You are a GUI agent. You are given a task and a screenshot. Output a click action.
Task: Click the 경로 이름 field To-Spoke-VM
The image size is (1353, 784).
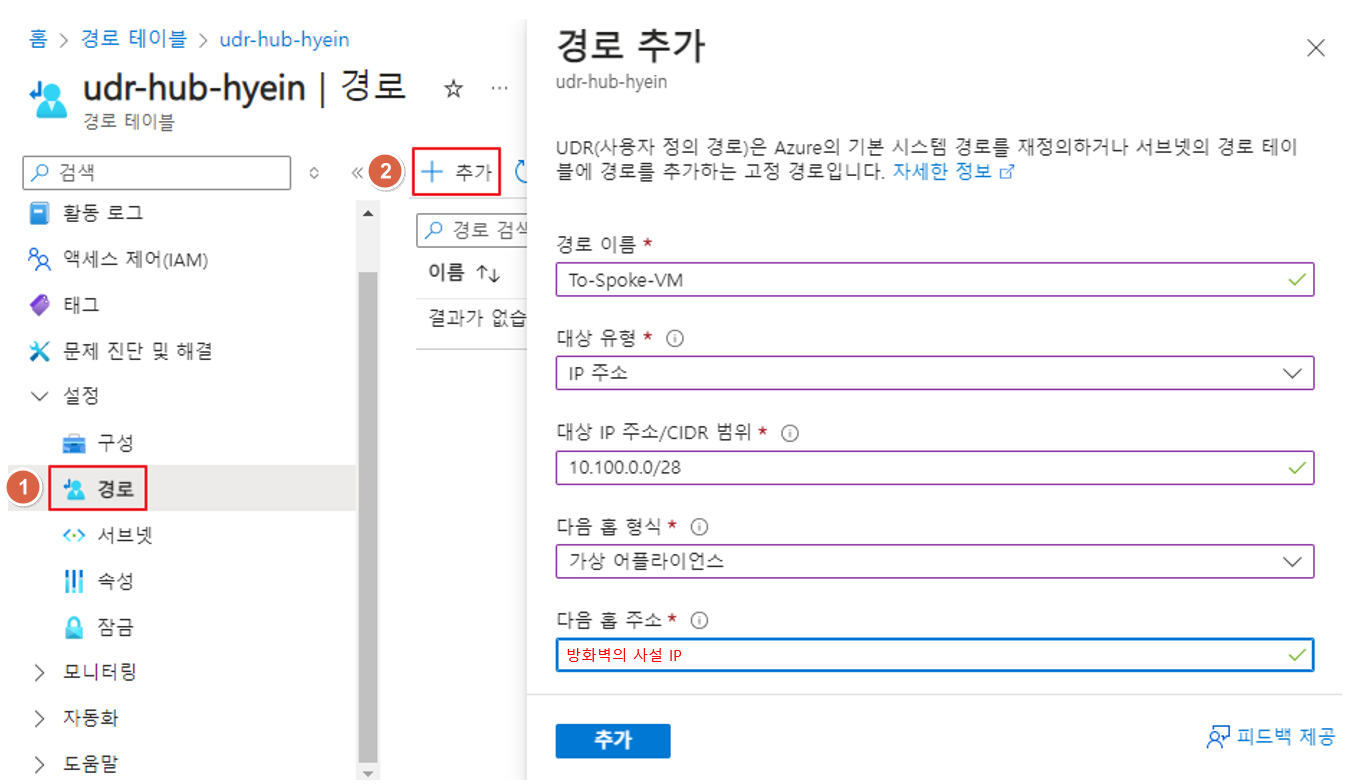pos(935,280)
